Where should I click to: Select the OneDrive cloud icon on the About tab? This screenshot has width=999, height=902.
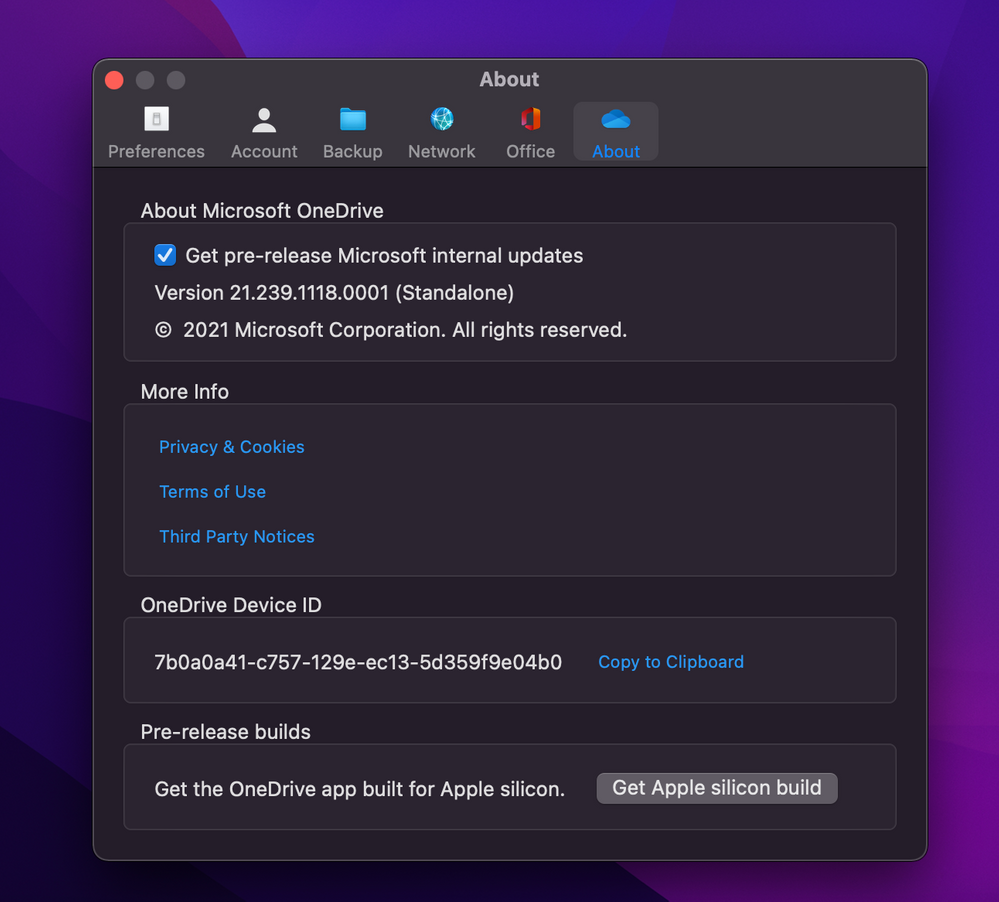tap(615, 119)
